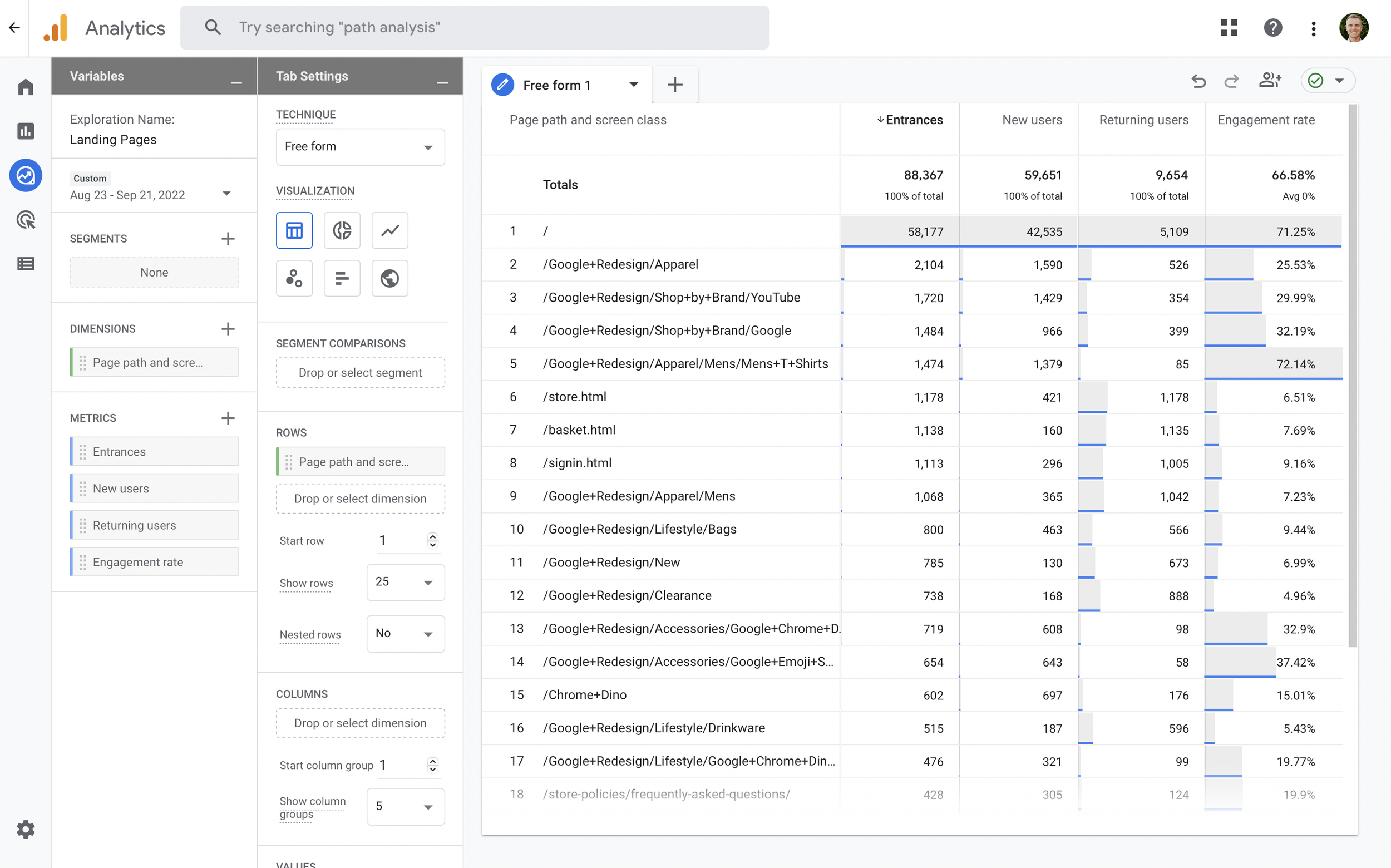Select the line chart visualization
The image size is (1391, 868).
389,230
